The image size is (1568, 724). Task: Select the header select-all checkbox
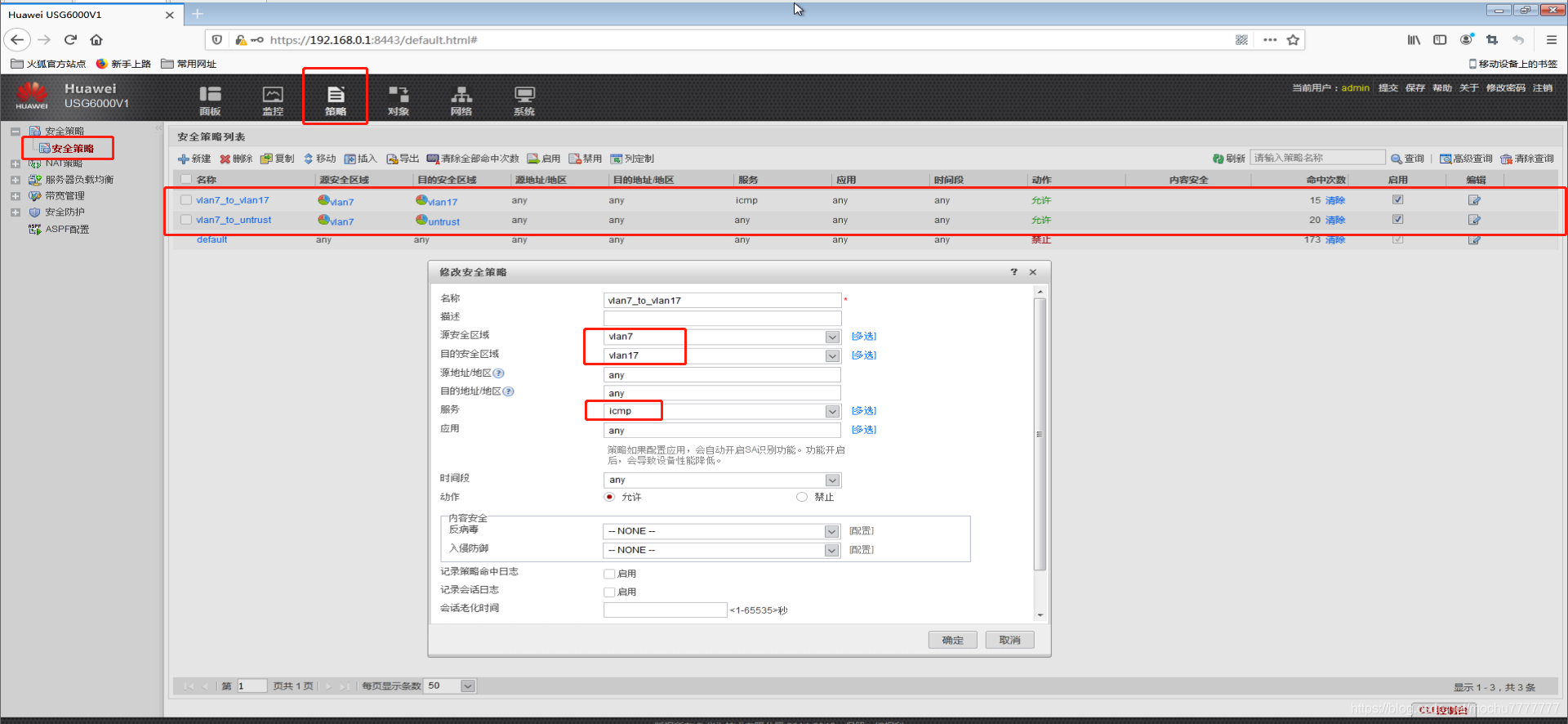click(186, 180)
